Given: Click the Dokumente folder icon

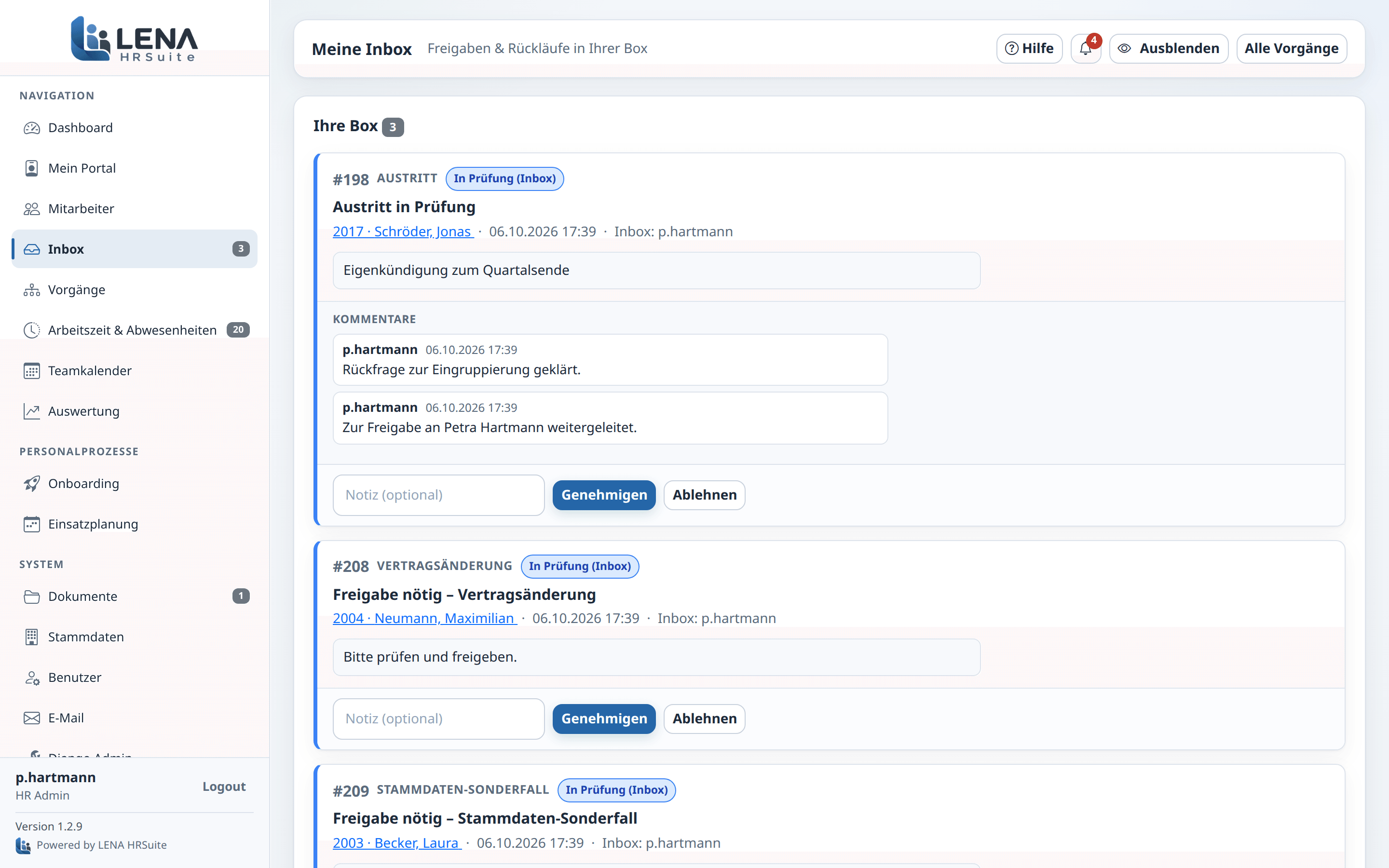Looking at the screenshot, I should click(x=31, y=597).
